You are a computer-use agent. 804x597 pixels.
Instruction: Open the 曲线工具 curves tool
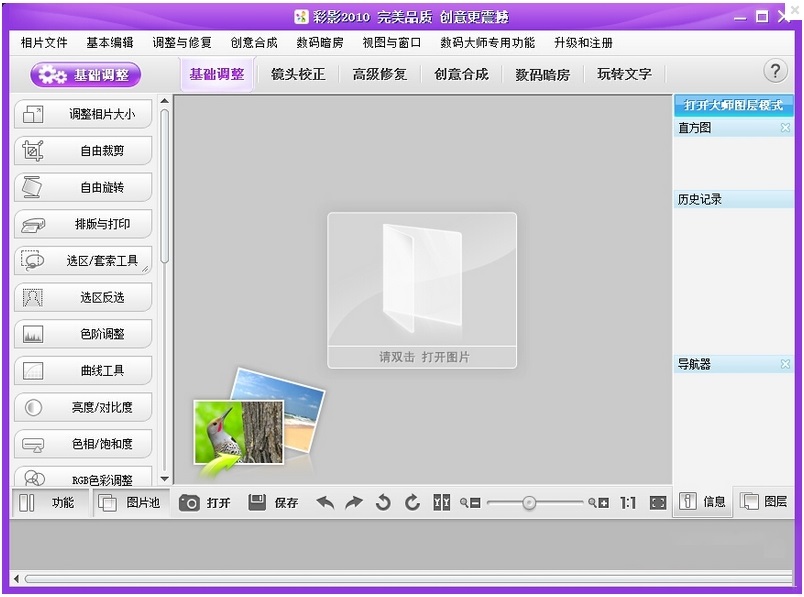[x=83, y=370]
